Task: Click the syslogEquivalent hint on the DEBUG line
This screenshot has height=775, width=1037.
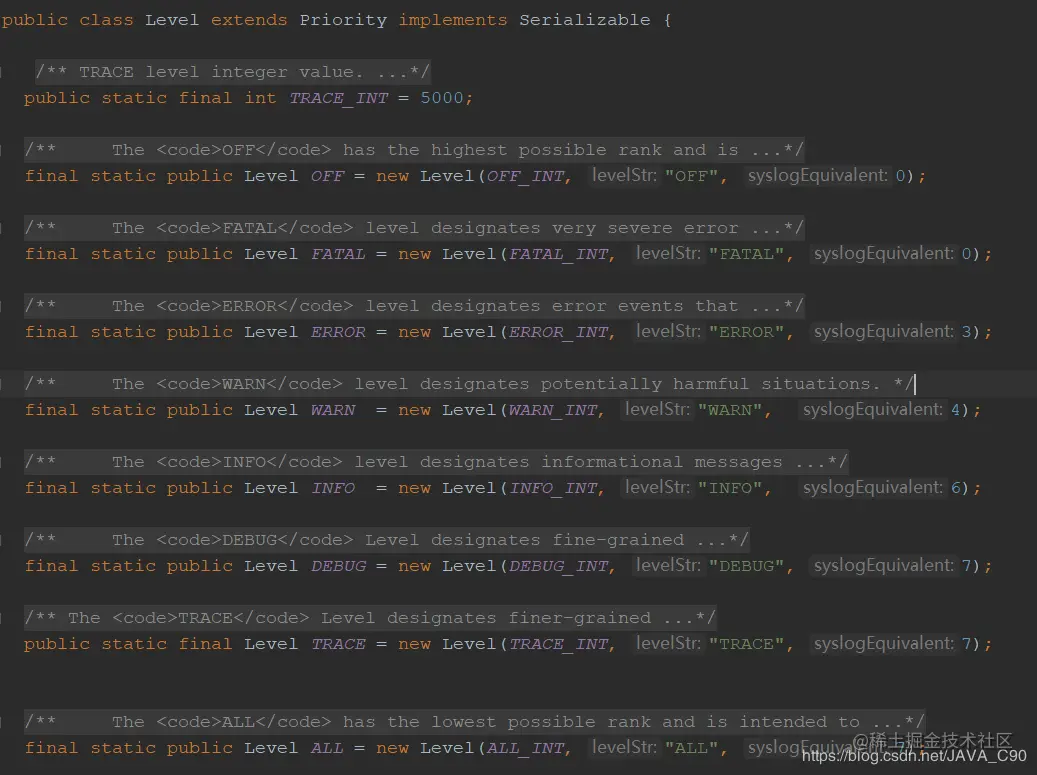Action: 884,565
